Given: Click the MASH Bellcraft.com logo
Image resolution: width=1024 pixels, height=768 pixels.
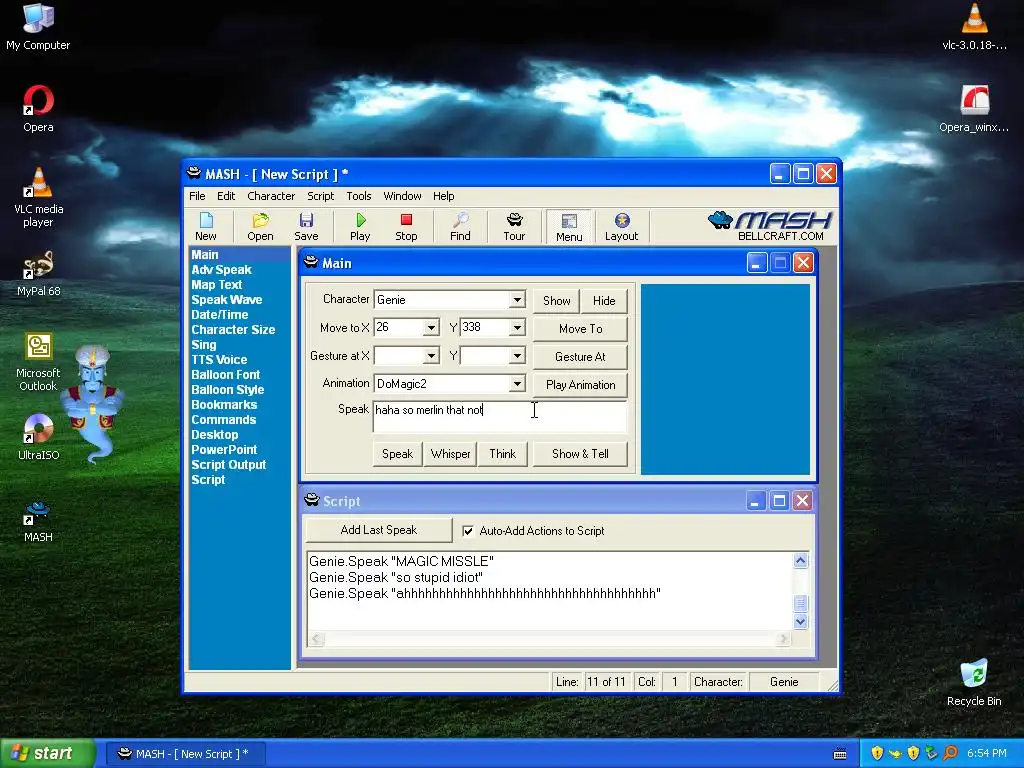Looking at the screenshot, I should click(x=770, y=227).
